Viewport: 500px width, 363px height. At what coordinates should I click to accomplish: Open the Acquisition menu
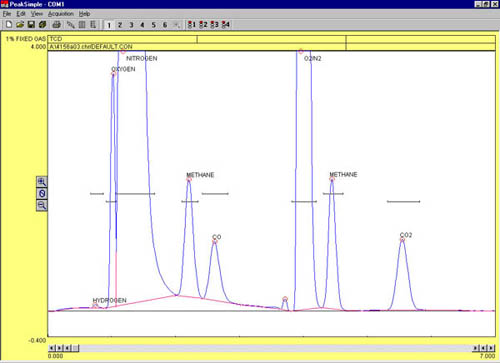61,14
